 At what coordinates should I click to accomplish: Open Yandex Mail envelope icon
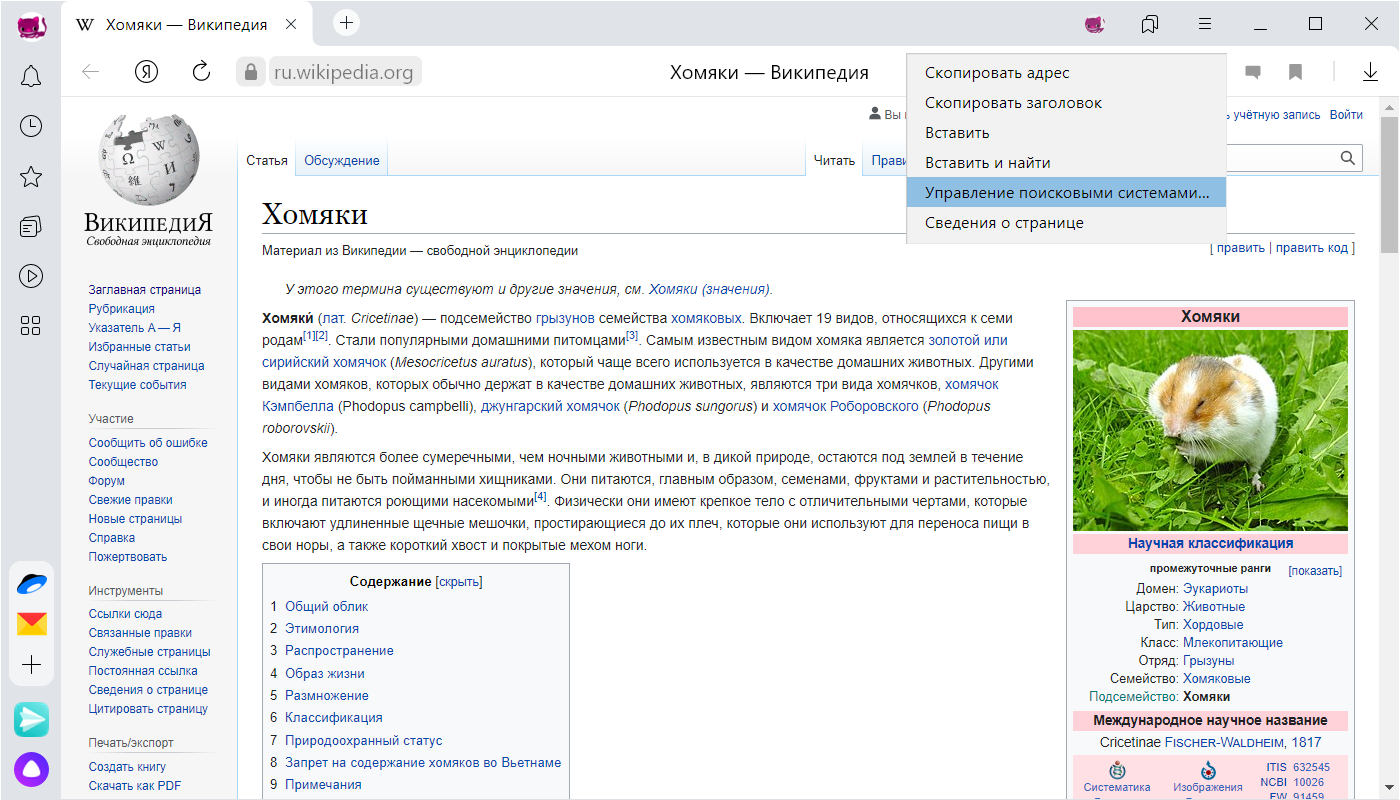pos(32,625)
